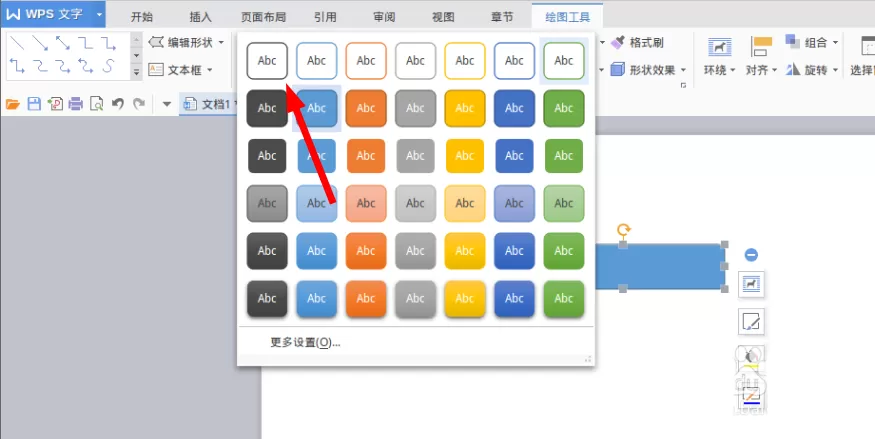The width and height of the screenshot is (875, 439).
Task: Apply white style with dark gray outline
Action: tap(267, 61)
